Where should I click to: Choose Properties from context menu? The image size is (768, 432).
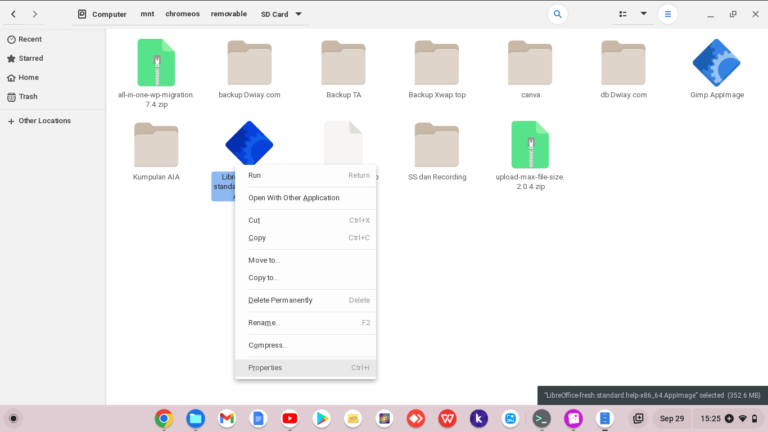click(306, 368)
